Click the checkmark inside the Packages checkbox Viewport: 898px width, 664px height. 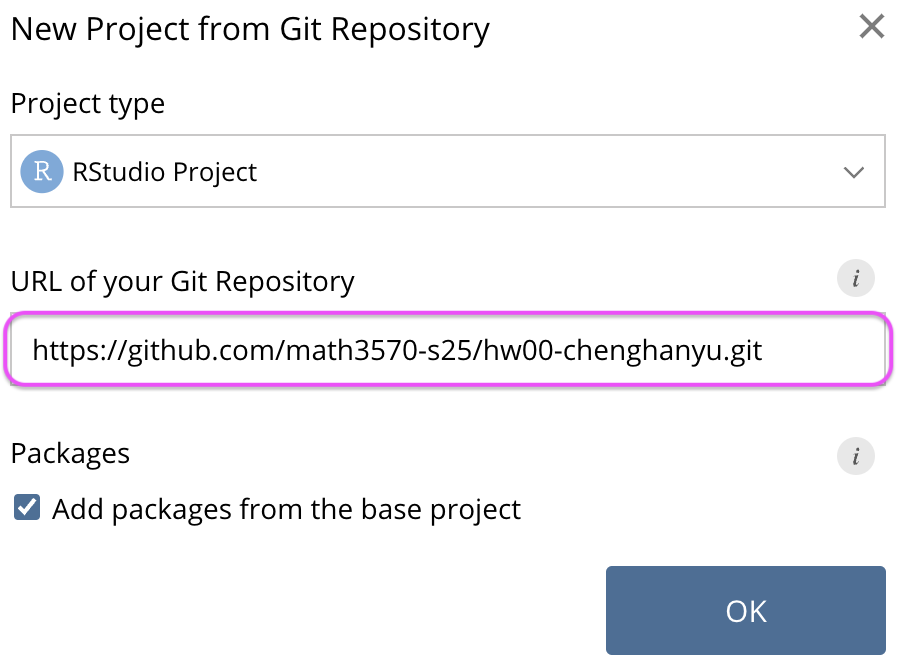click(x=27, y=508)
